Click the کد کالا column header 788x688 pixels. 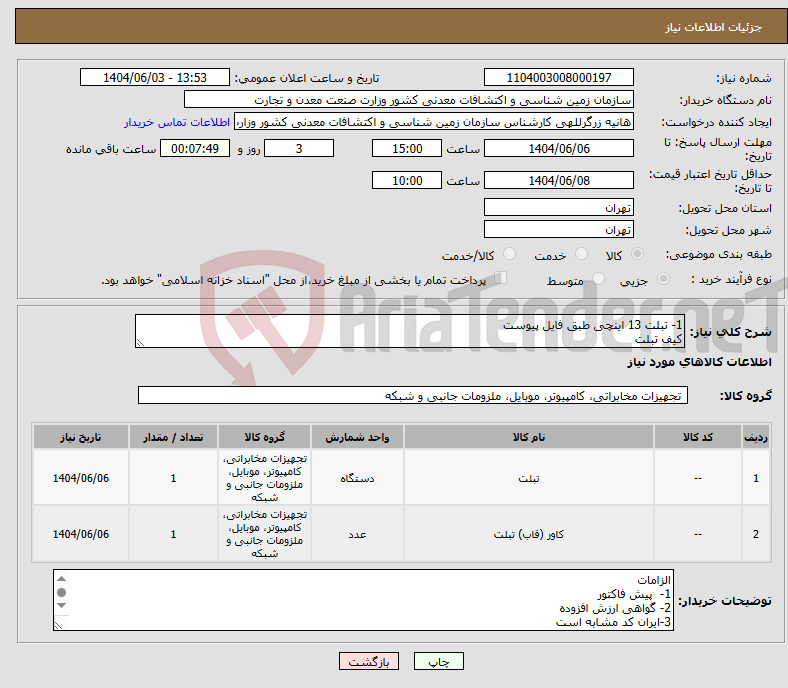(x=698, y=437)
